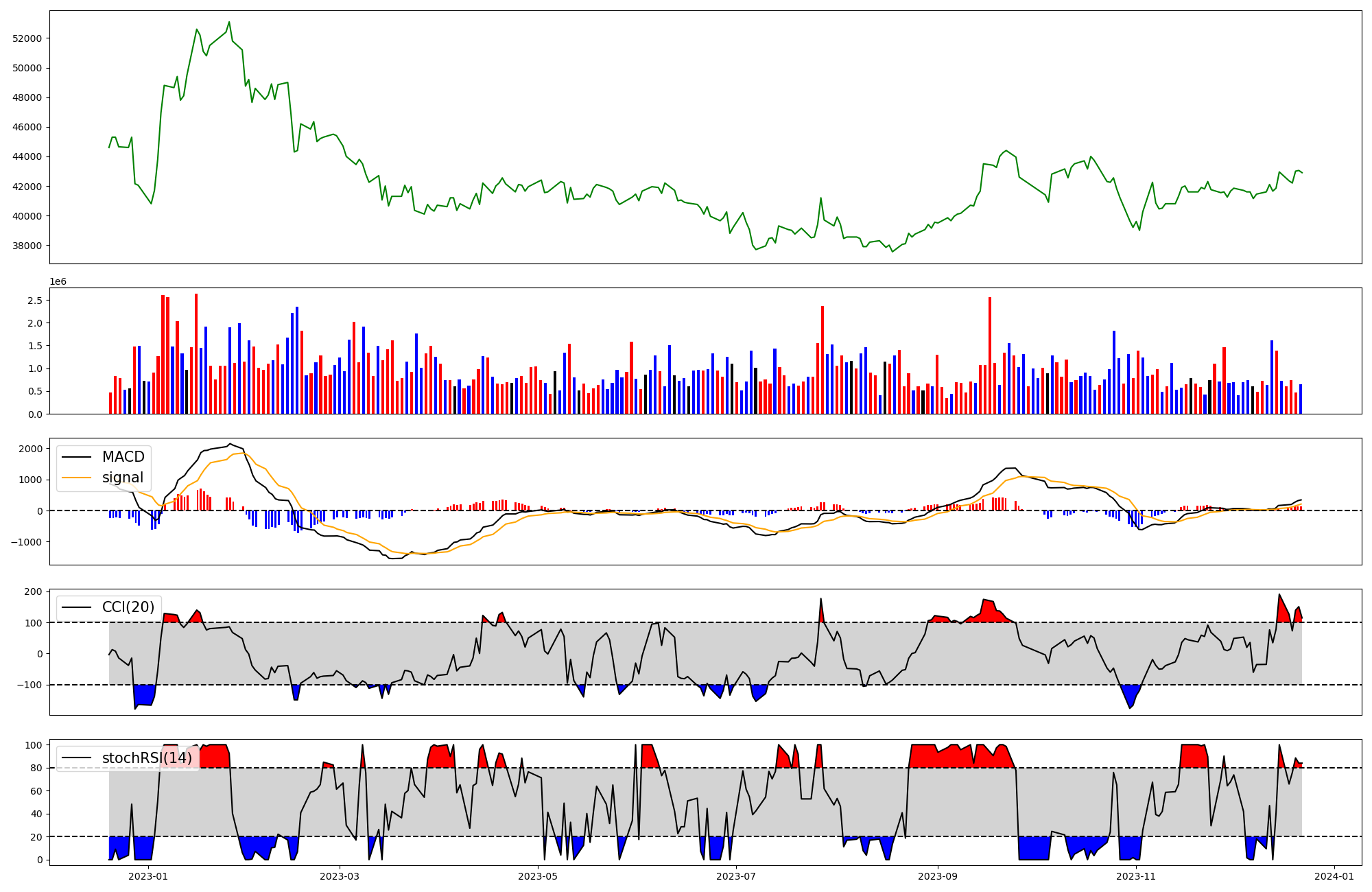This screenshot has width=1372, height=892.
Task: Click the 2023-05 date tick label
Action: [x=538, y=876]
